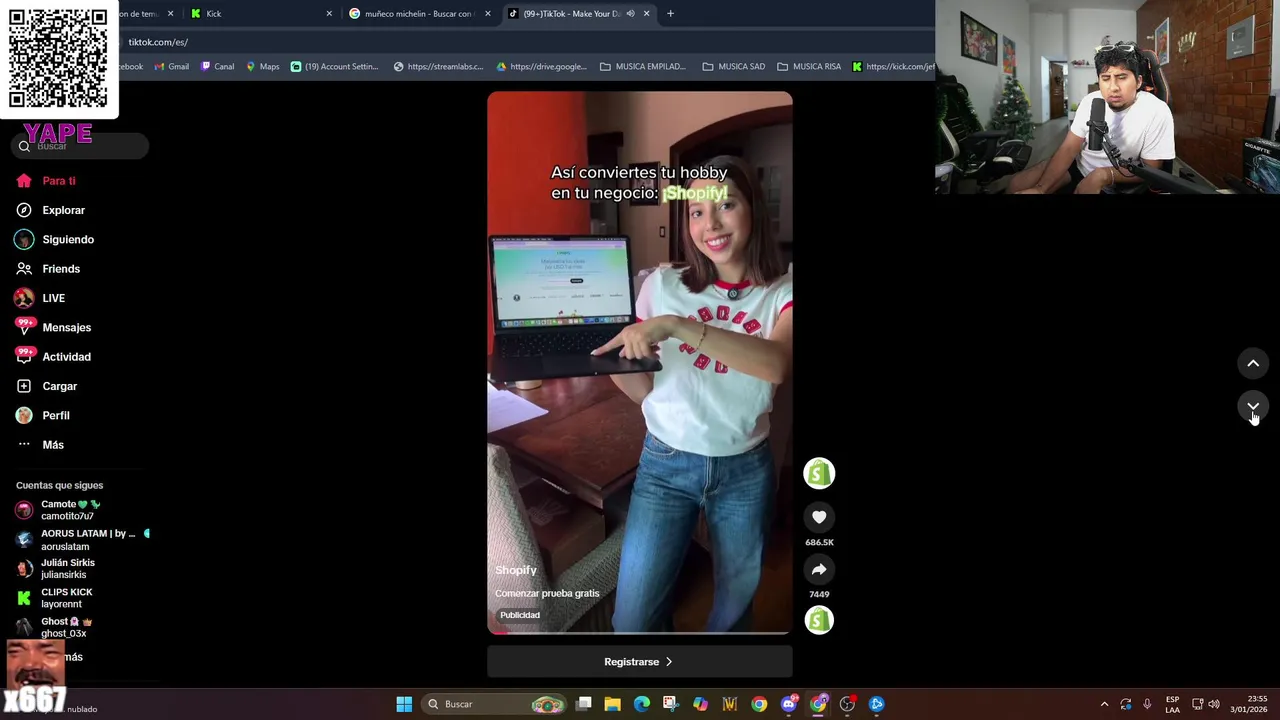Open the microphone tray icon
This screenshot has width=1280, height=720.
point(1147,704)
